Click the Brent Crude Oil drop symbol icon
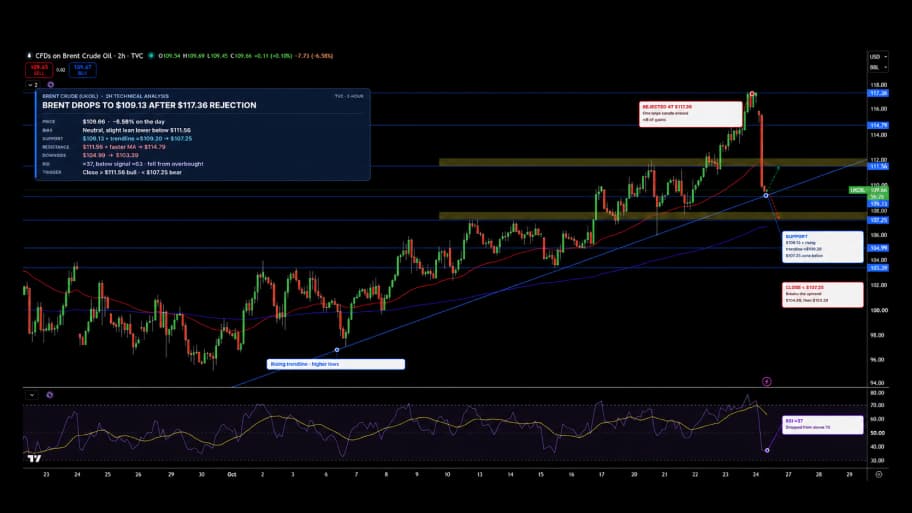The width and height of the screenshot is (912, 513). [29, 56]
